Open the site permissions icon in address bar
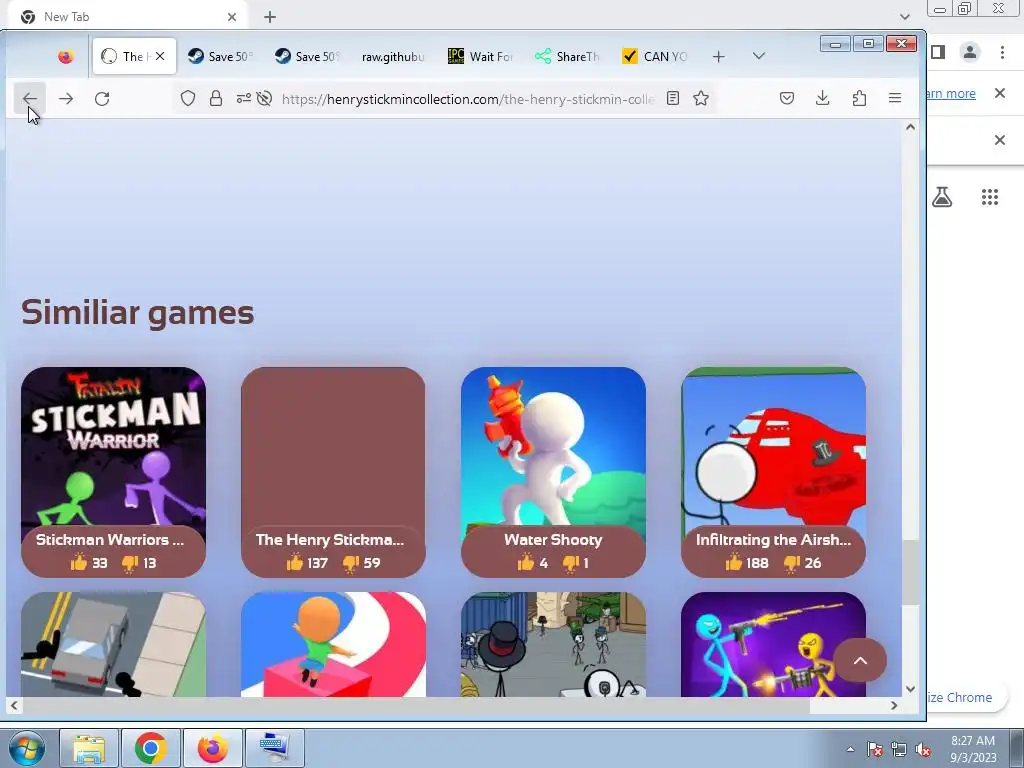 244,99
